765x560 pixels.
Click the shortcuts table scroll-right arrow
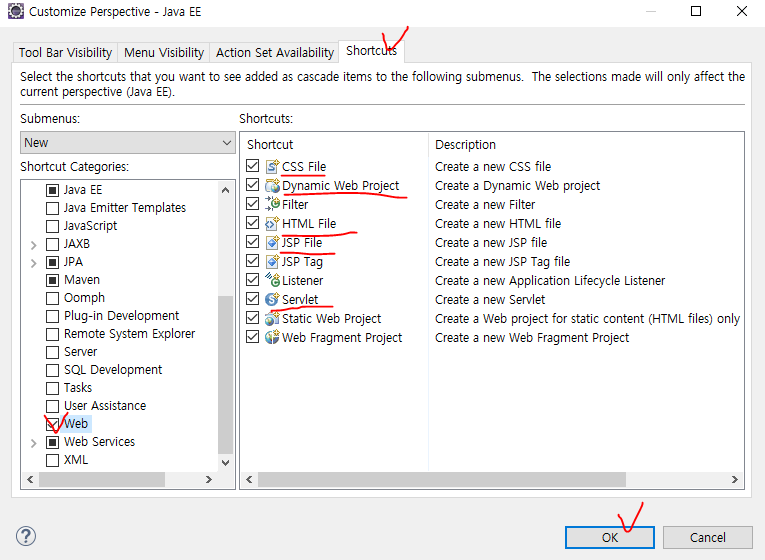tap(735, 480)
